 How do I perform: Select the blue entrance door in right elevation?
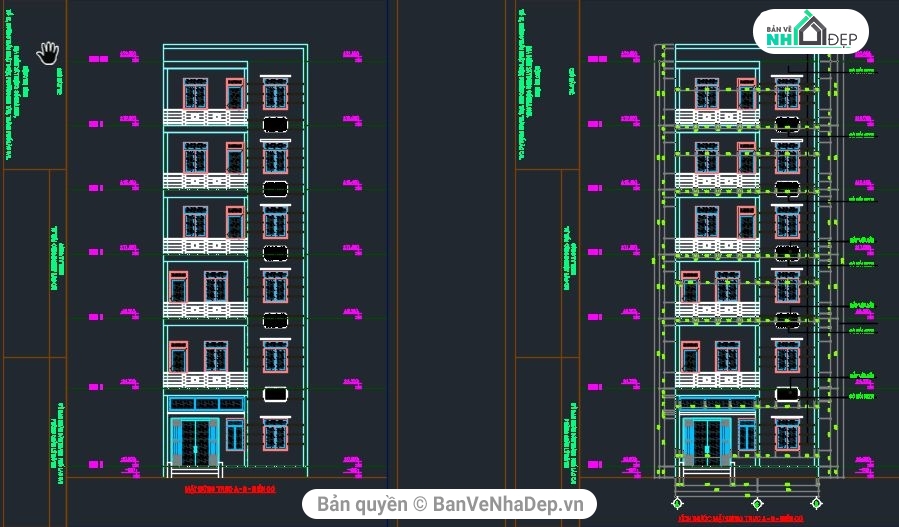click(707, 442)
